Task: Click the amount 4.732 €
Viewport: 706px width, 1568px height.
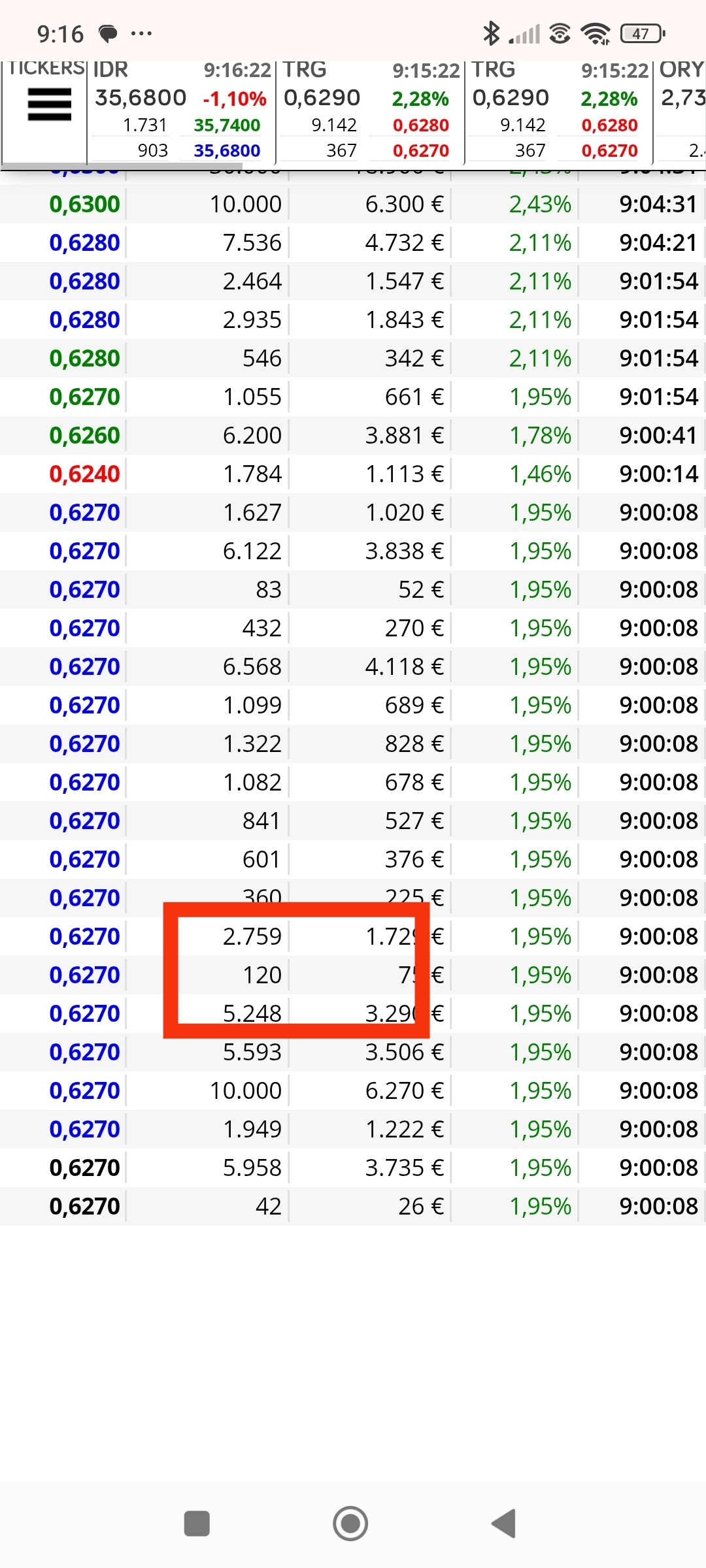Action: click(405, 243)
